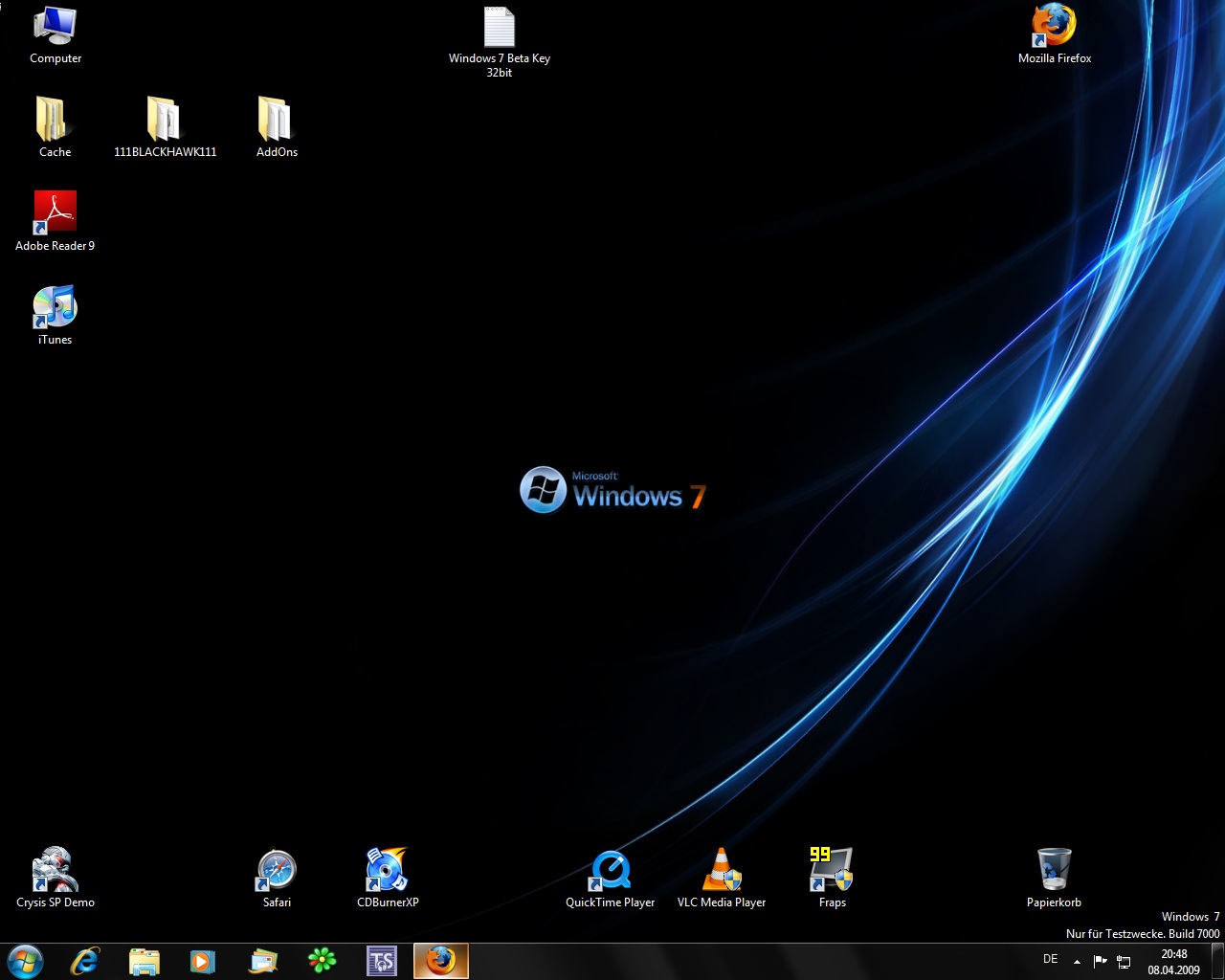Open the Action Center flag icon

[x=1101, y=962]
